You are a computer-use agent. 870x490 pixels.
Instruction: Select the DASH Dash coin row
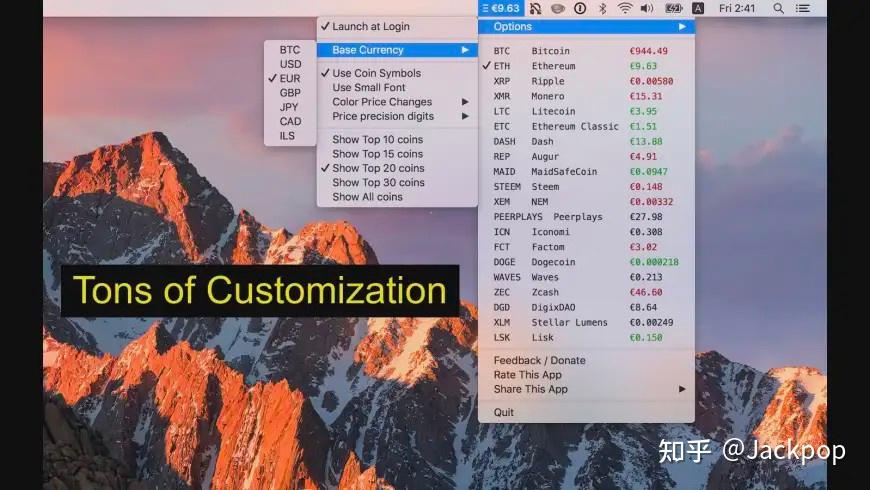(x=586, y=141)
